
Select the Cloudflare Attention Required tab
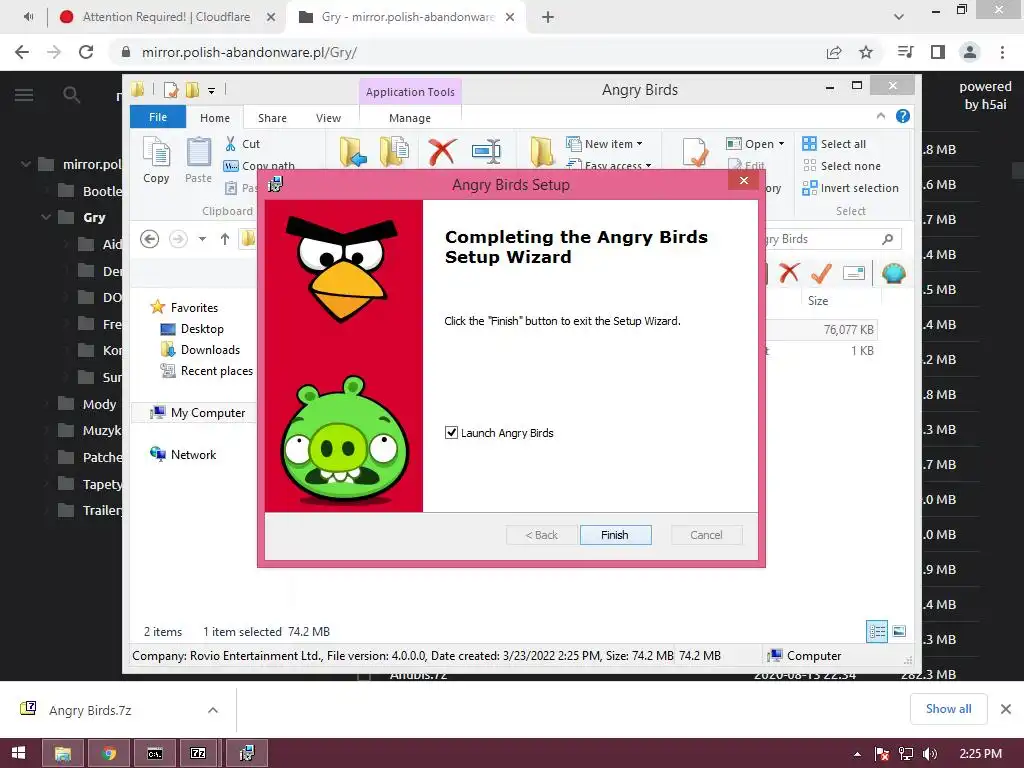(x=167, y=17)
